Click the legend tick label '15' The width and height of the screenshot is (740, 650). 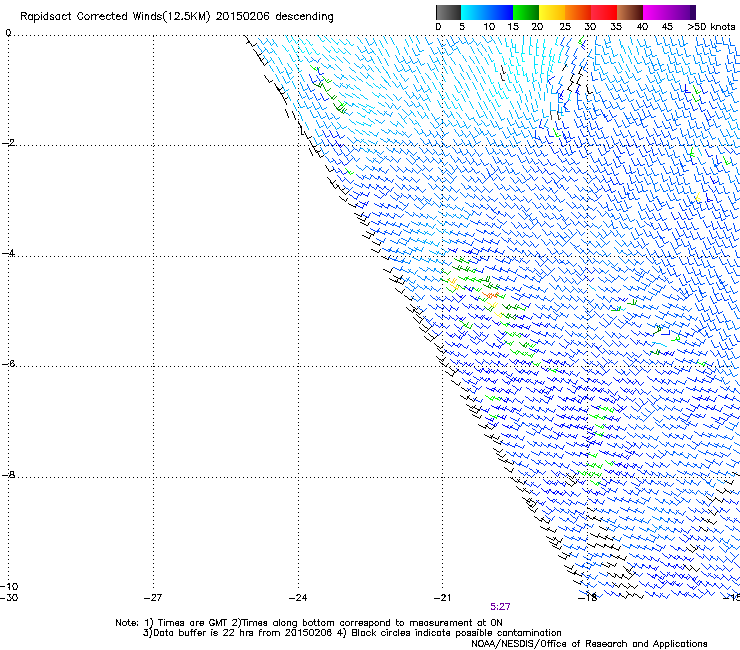pyautogui.click(x=513, y=27)
